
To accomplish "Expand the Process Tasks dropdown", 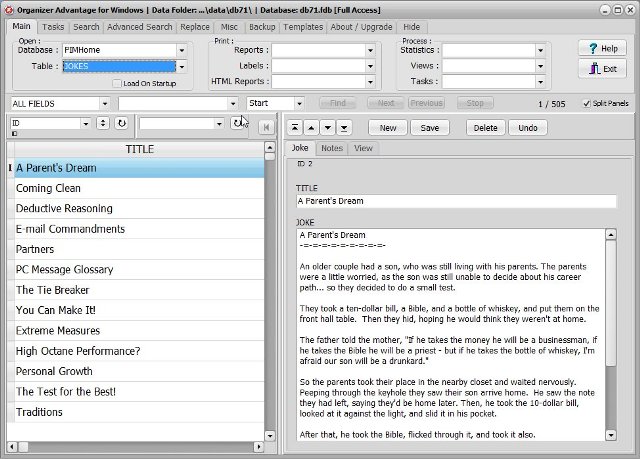I will point(540,82).
